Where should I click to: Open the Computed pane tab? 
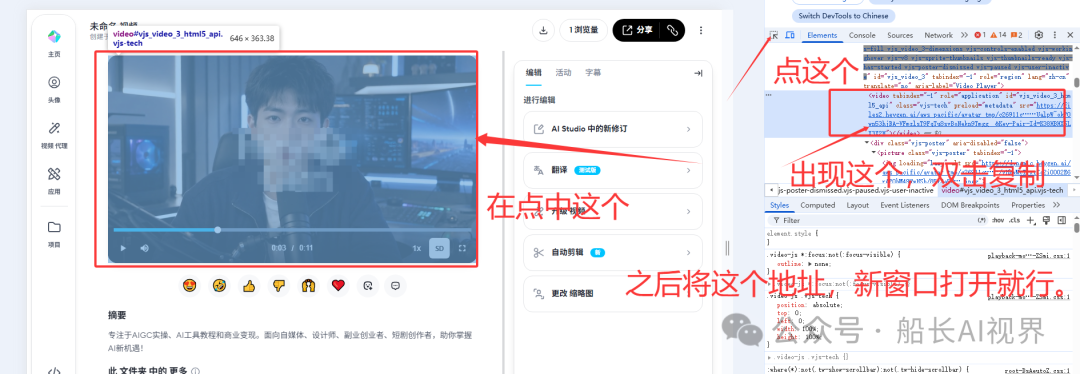pyautogui.click(x=818, y=205)
